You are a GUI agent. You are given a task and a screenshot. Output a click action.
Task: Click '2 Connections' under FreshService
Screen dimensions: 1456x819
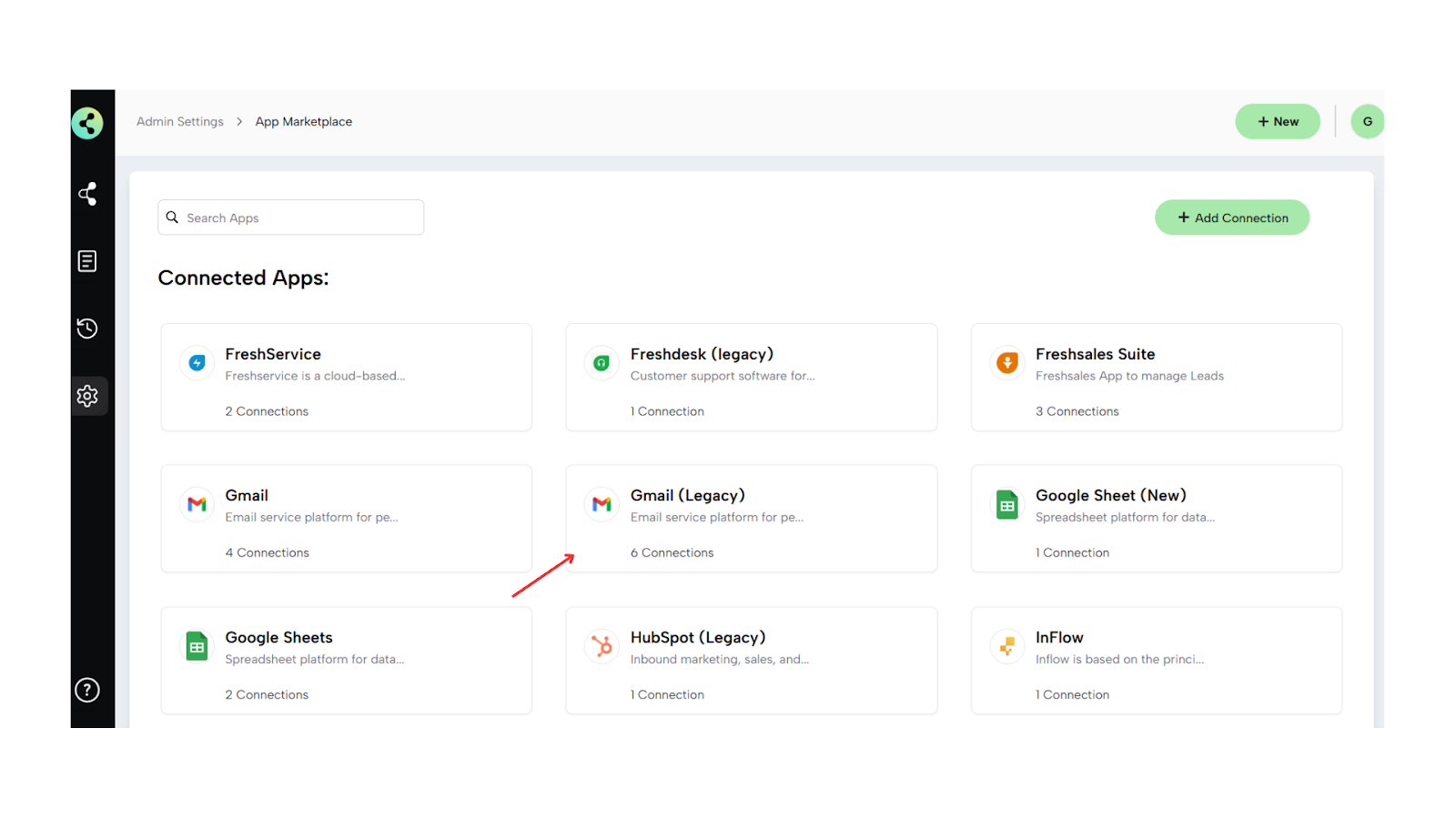[x=267, y=411]
